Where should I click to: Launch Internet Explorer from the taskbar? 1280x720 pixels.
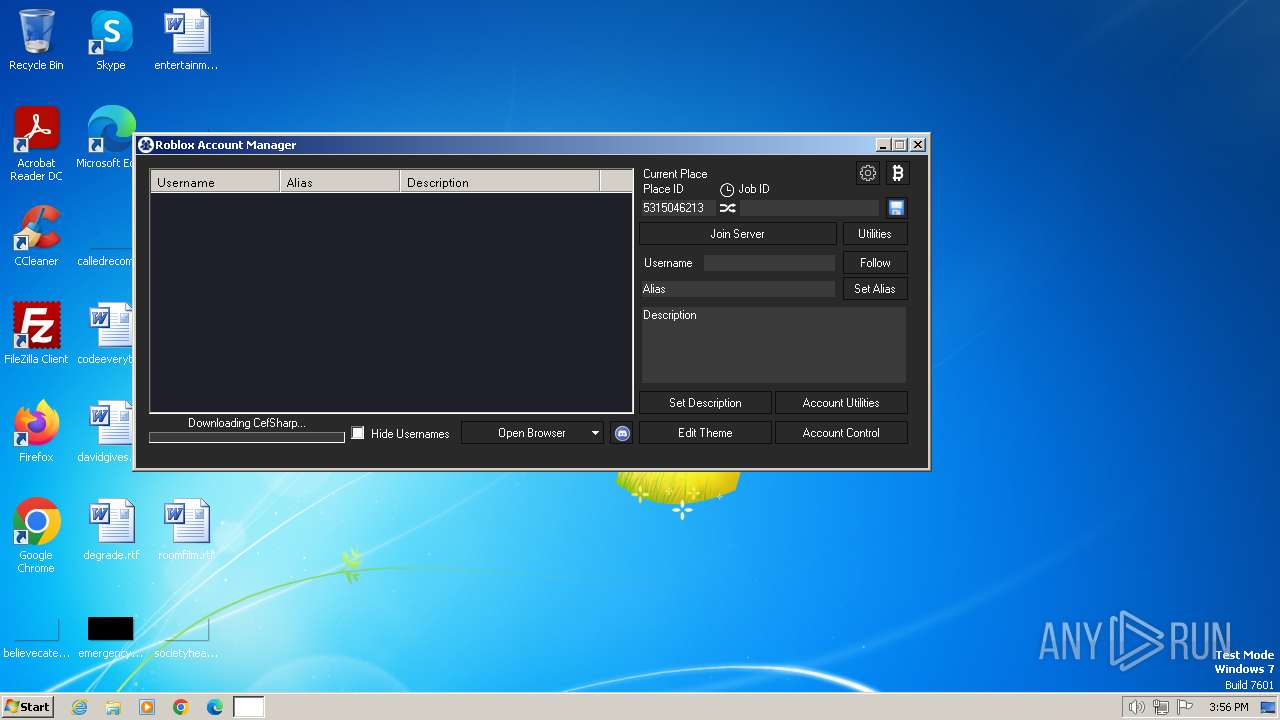point(80,707)
